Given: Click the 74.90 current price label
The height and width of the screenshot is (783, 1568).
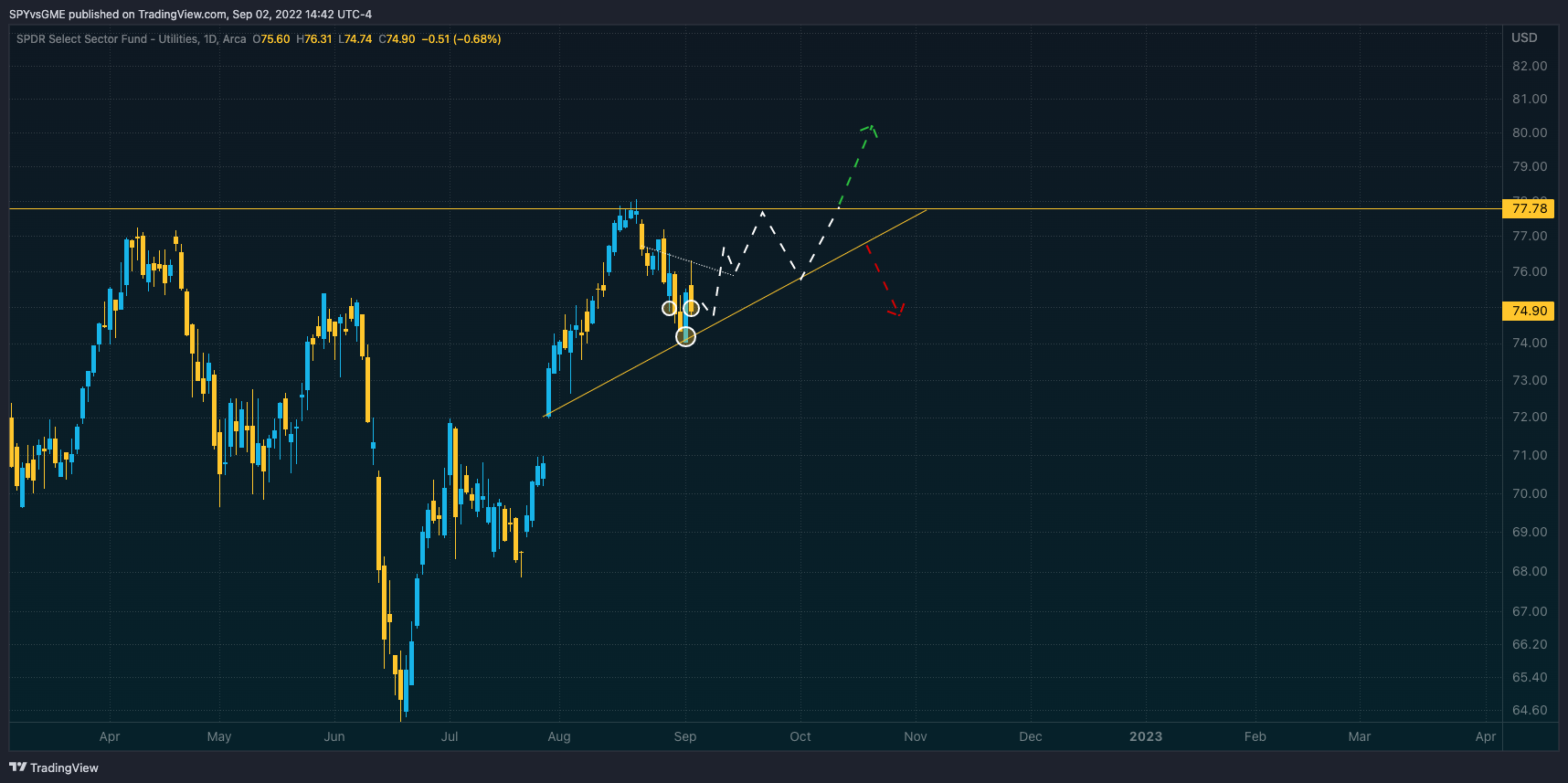Looking at the screenshot, I should pyautogui.click(x=1529, y=311).
